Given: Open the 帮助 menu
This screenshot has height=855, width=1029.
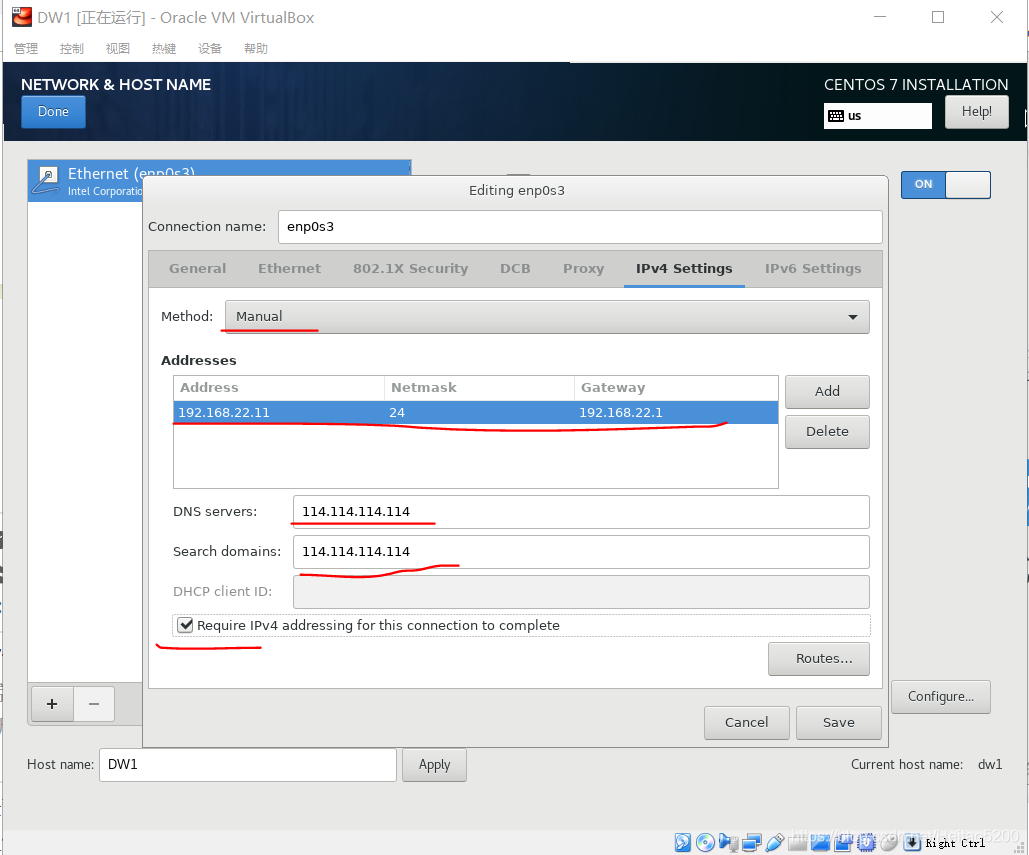Looking at the screenshot, I should click(x=256, y=49).
